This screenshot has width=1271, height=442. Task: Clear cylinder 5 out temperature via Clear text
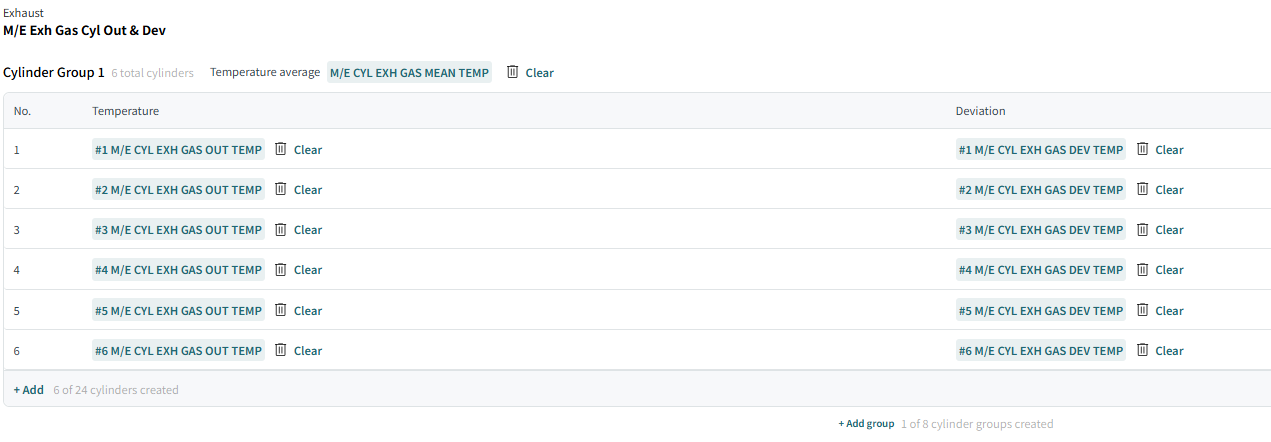[x=308, y=311]
